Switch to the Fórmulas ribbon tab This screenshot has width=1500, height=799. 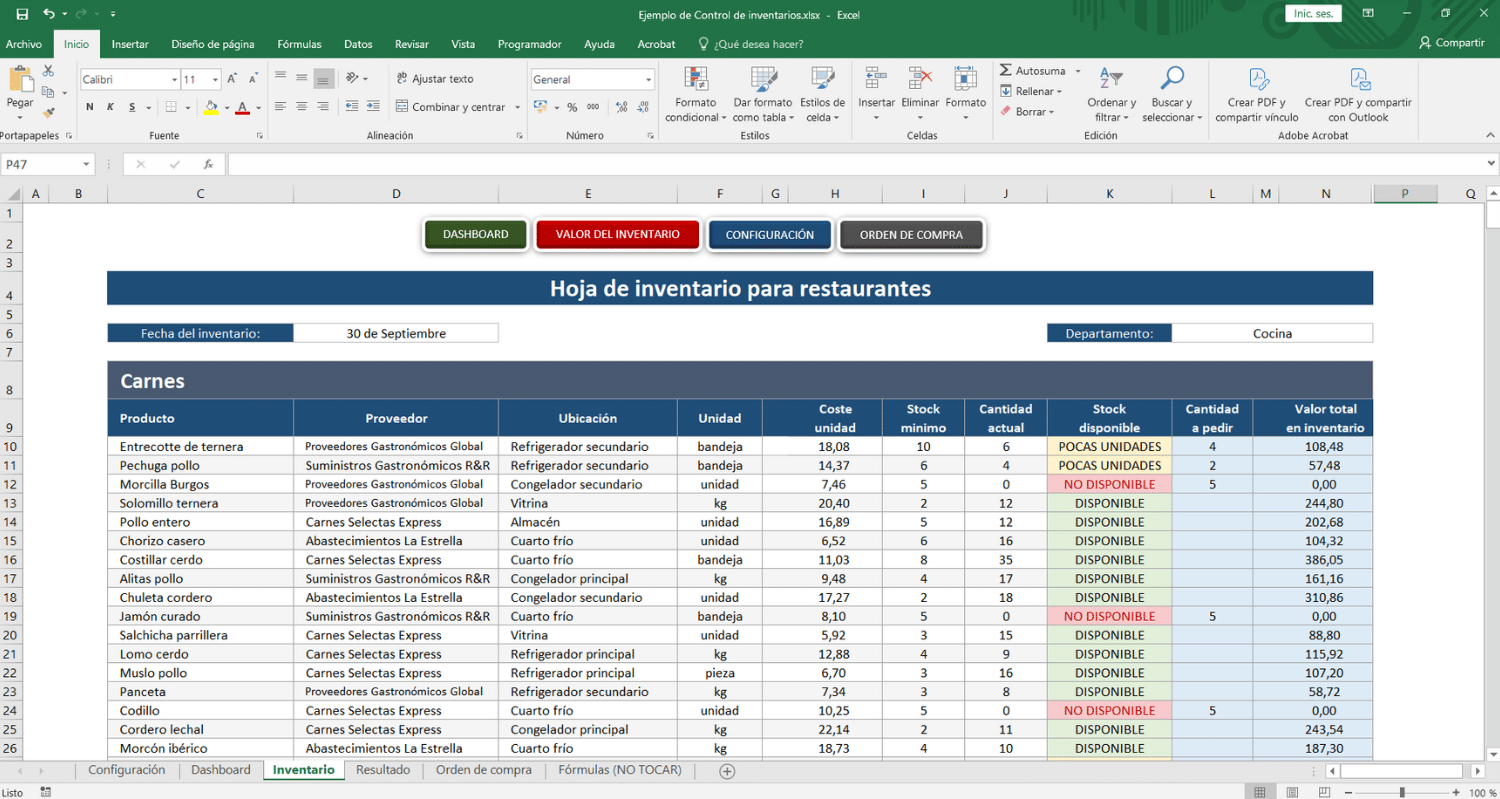pyautogui.click(x=299, y=44)
